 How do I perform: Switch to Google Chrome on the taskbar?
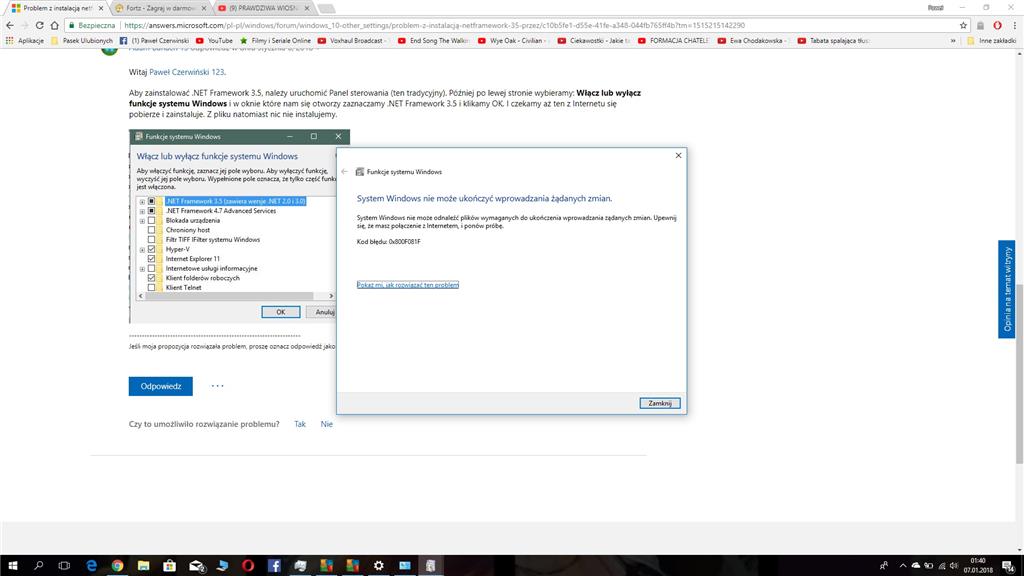click(x=118, y=566)
